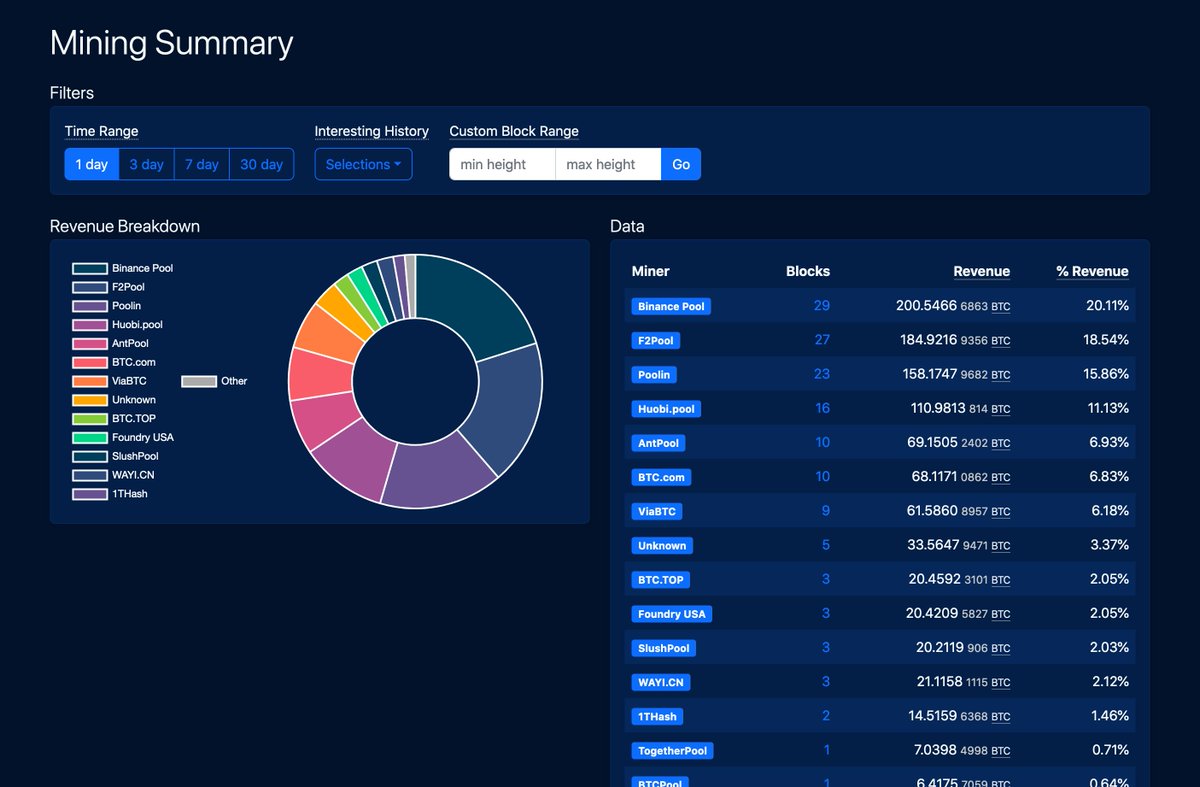Screen dimensions: 1200x787
Task: Toggle Foundry USA legend entry
Action: coord(123,438)
